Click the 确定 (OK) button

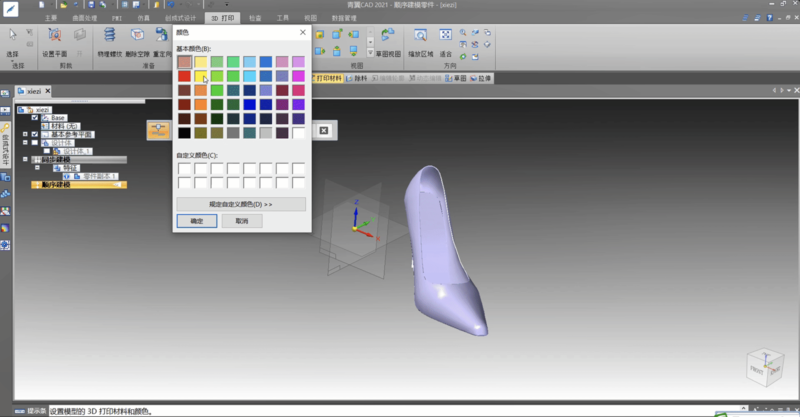[x=196, y=221]
